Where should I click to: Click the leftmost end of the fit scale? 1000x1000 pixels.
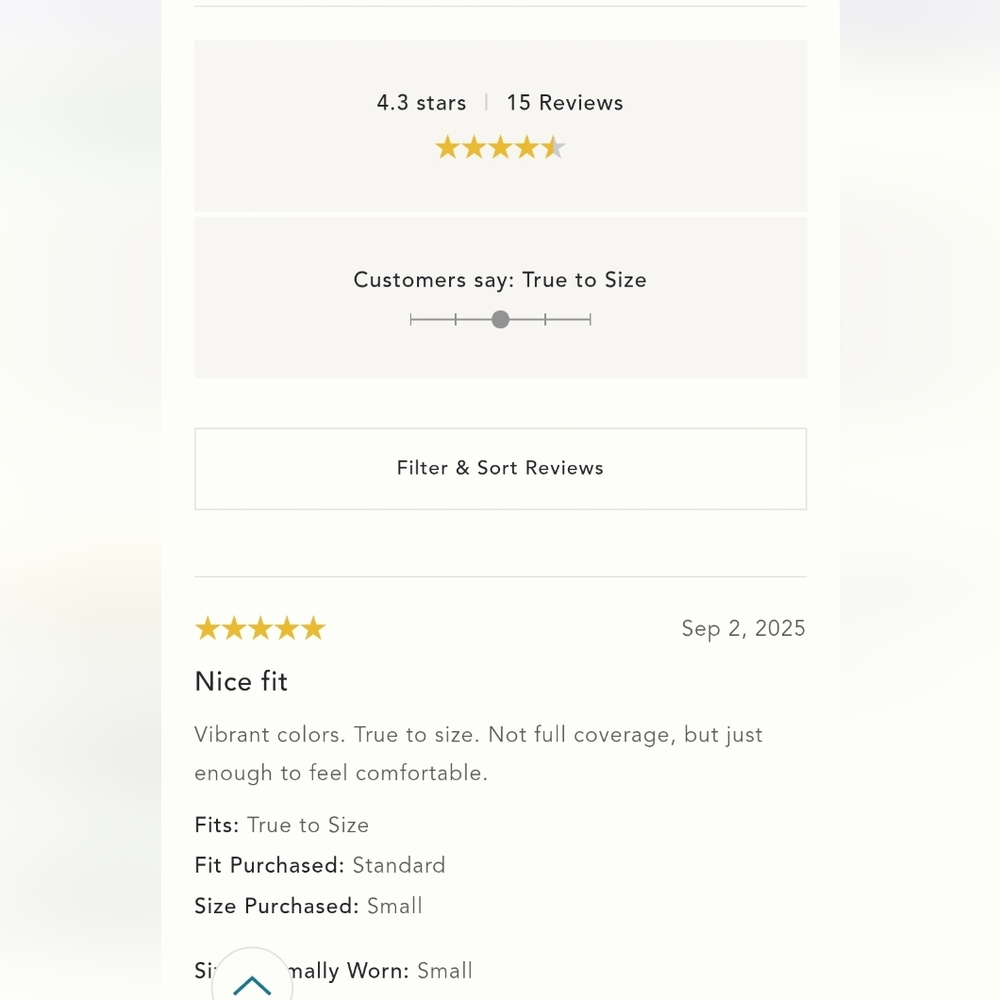(411, 319)
